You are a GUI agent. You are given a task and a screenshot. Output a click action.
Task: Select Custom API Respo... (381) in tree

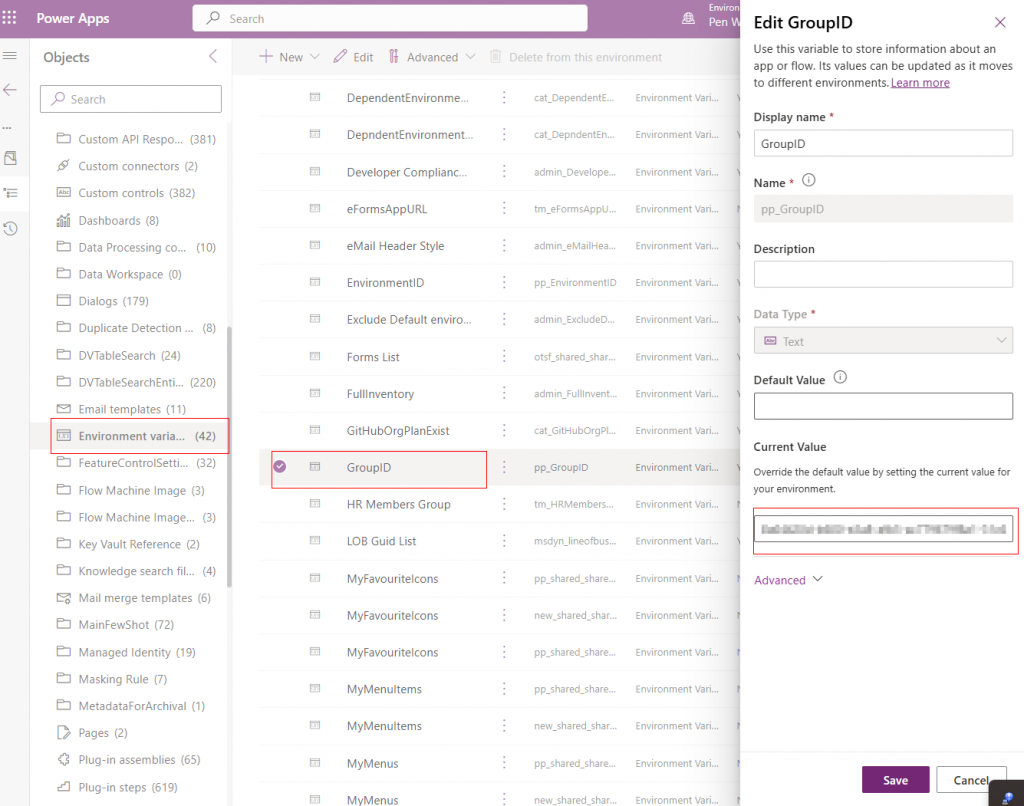[x=136, y=139]
